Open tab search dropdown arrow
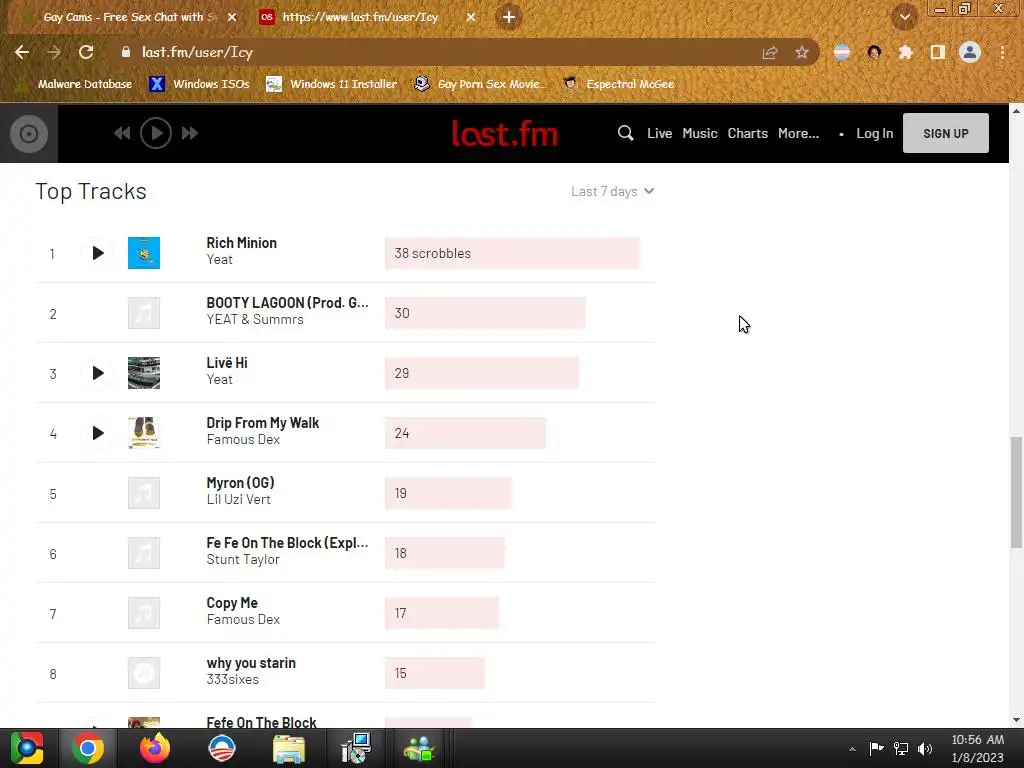The image size is (1024, 768). tap(904, 17)
